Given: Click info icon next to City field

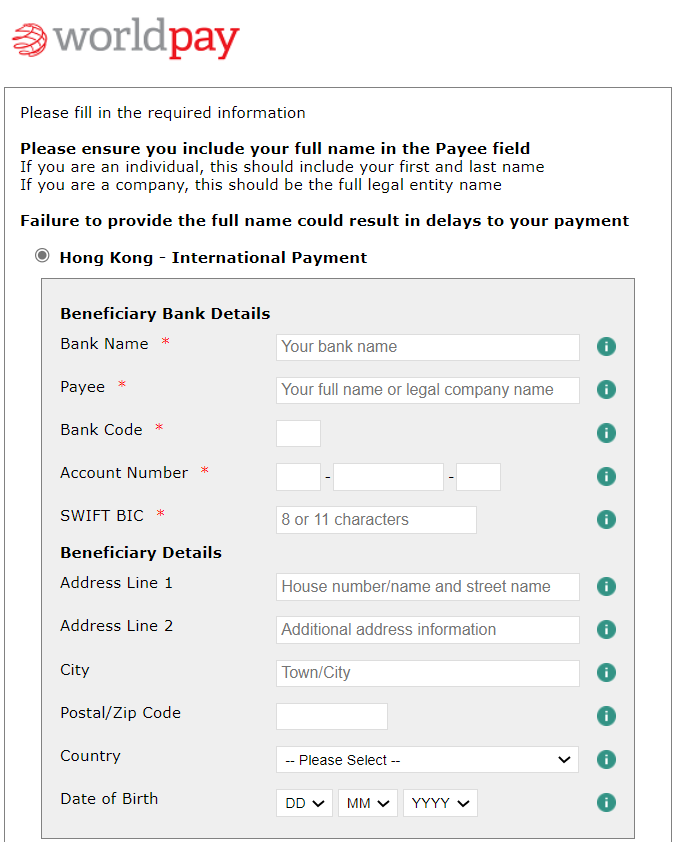Looking at the screenshot, I should pos(606,672).
